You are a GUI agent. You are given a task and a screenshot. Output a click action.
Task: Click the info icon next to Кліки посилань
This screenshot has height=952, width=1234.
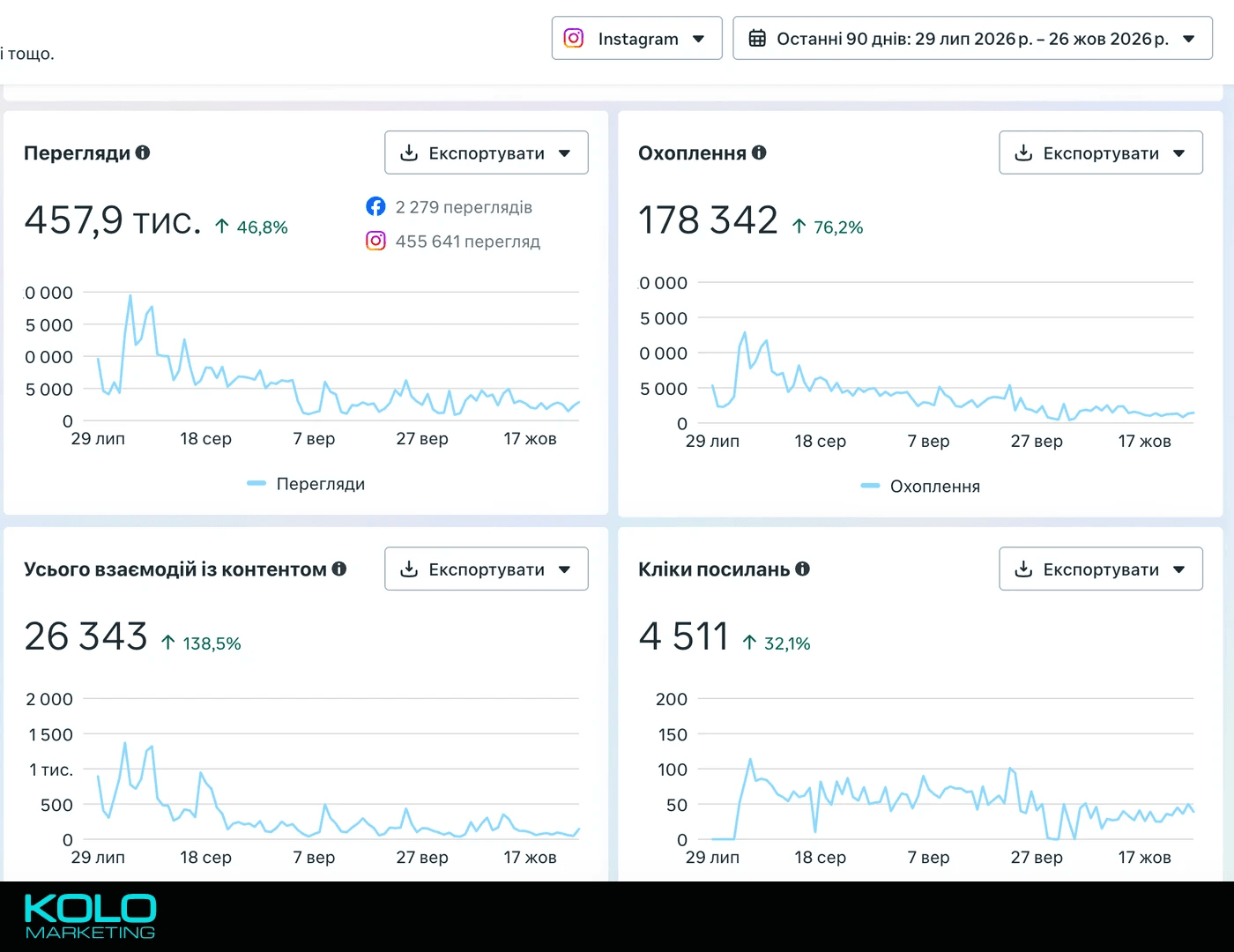[802, 569]
